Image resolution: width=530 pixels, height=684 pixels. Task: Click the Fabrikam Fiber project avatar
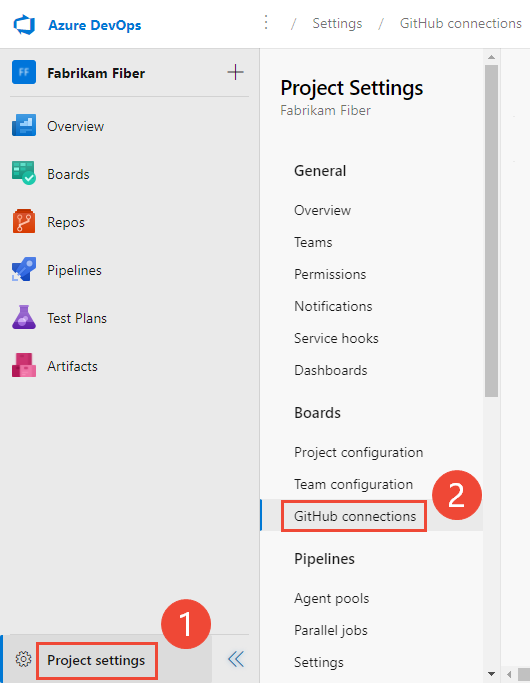click(24, 72)
